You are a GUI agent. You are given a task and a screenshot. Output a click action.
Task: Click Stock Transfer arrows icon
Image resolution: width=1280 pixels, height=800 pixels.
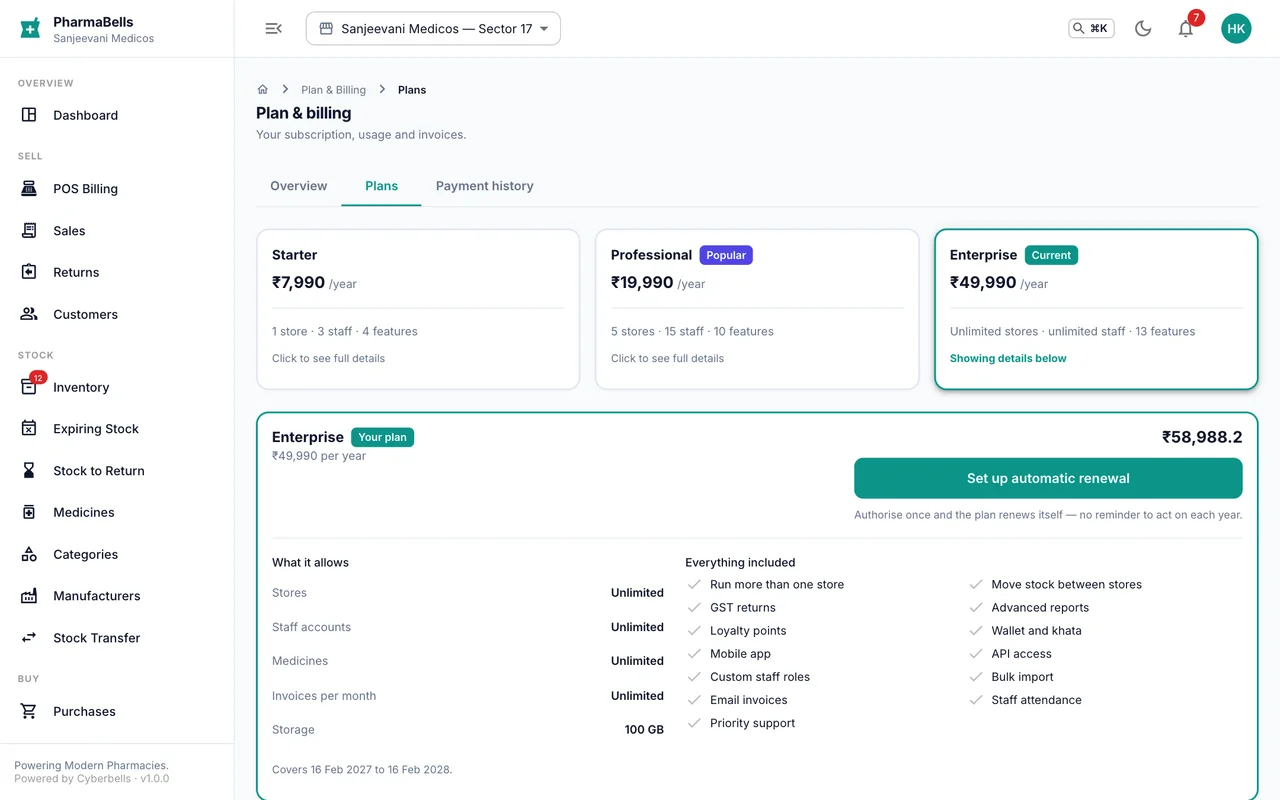[x=29, y=638]
